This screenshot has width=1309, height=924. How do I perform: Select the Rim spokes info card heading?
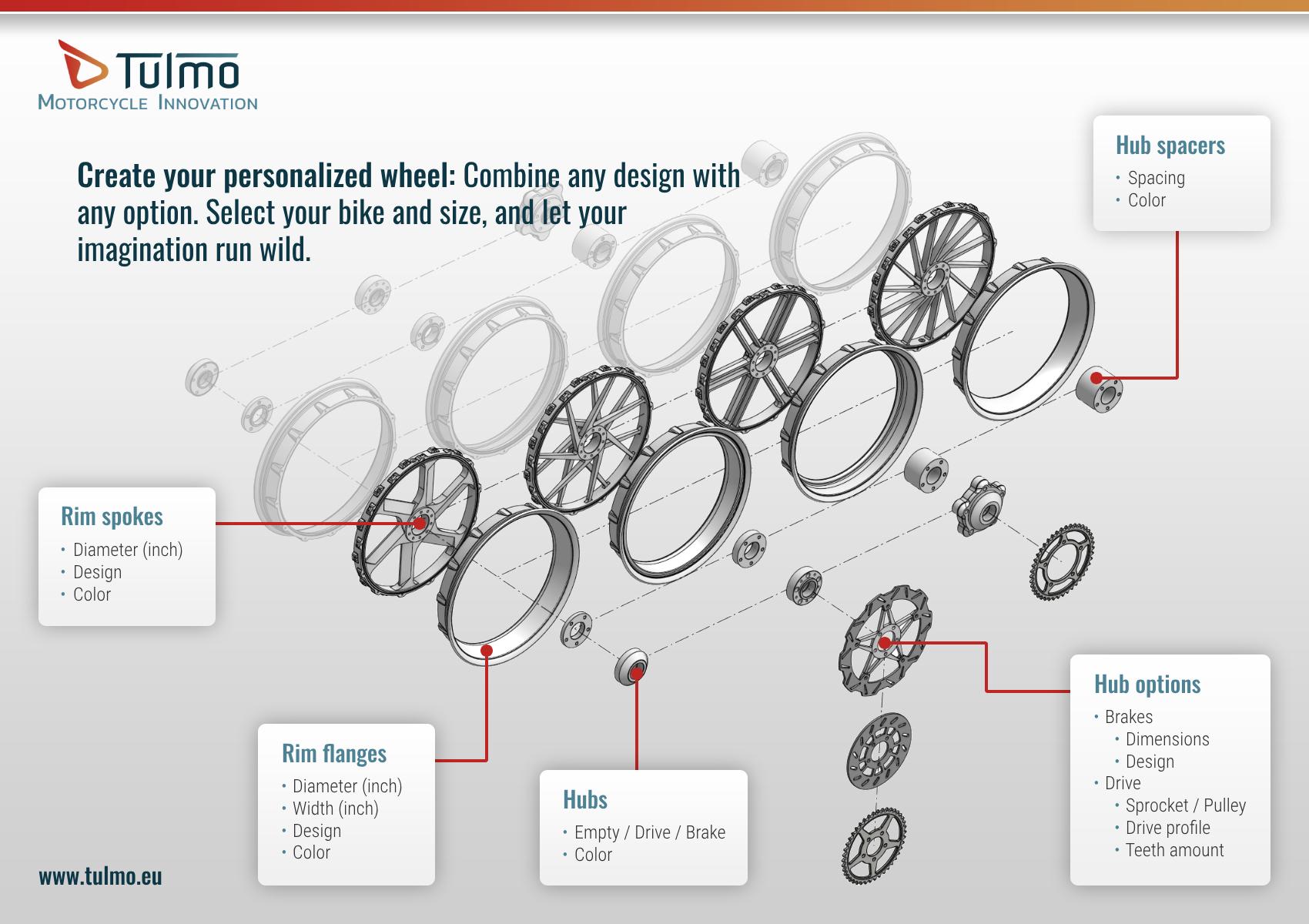(x=112, y=517)
